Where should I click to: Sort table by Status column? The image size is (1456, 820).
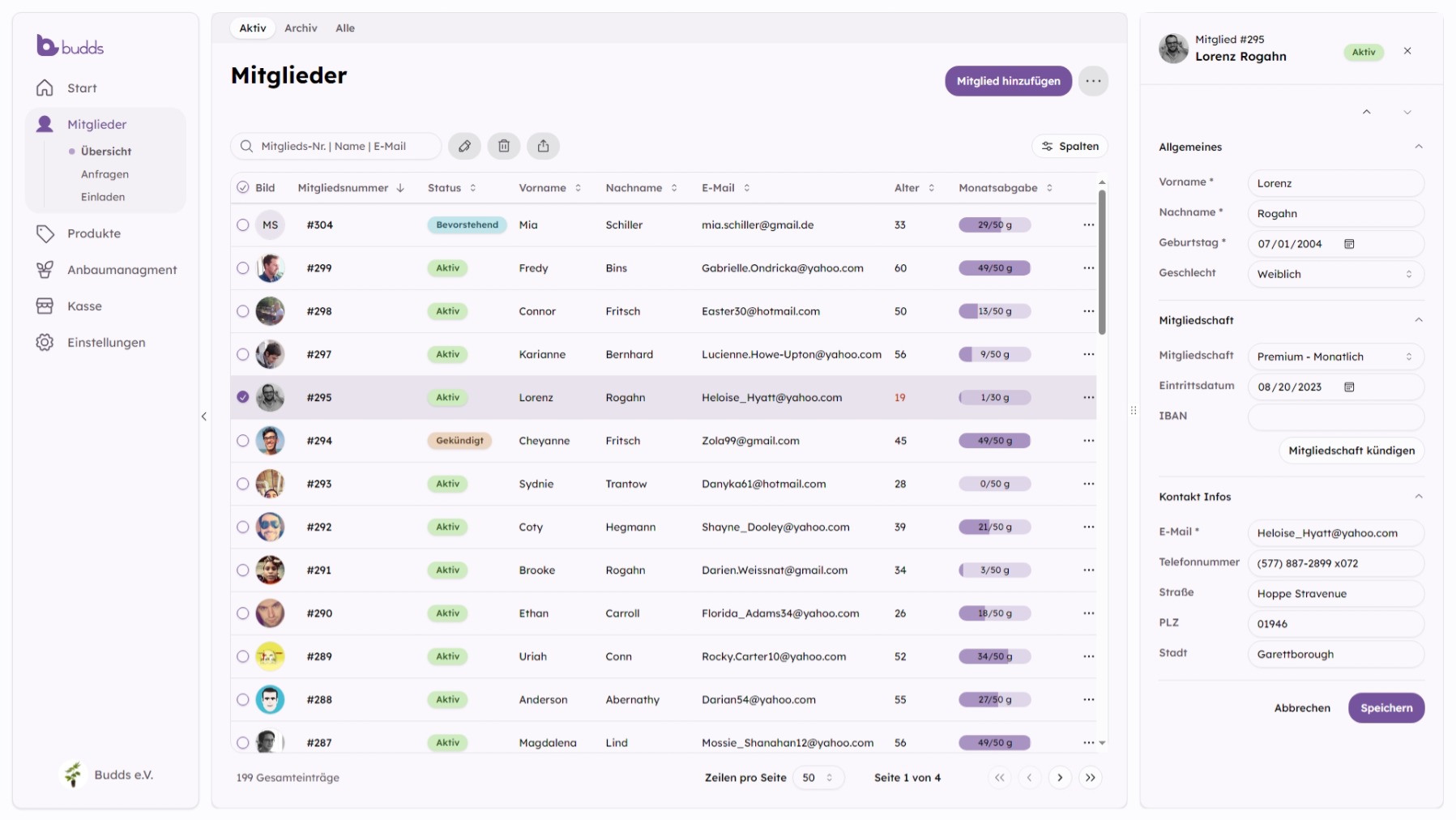(452, 188)
